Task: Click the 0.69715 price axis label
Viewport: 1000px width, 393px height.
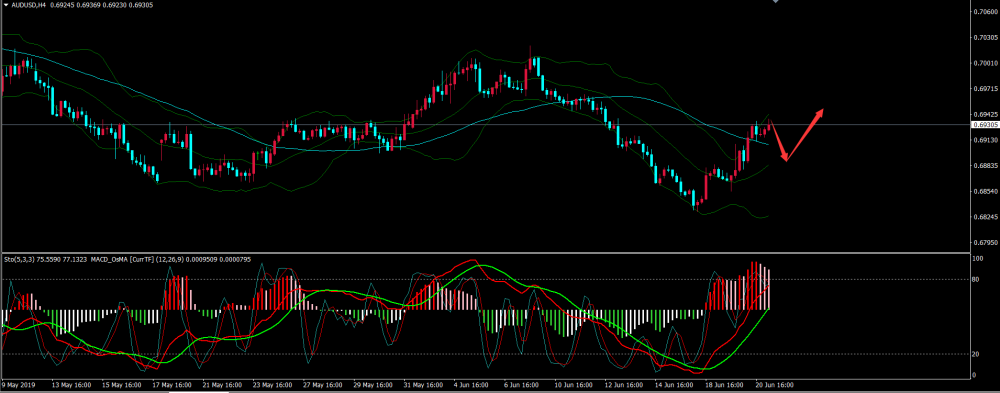Action: [987, 89]
